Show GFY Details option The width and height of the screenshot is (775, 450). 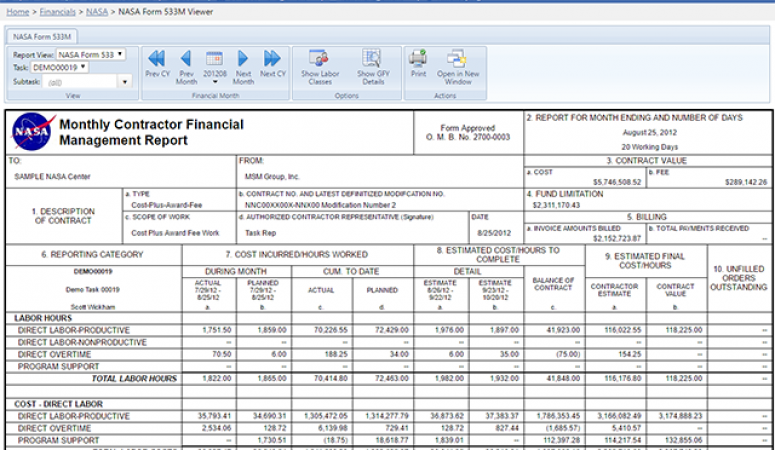(373, 67)
